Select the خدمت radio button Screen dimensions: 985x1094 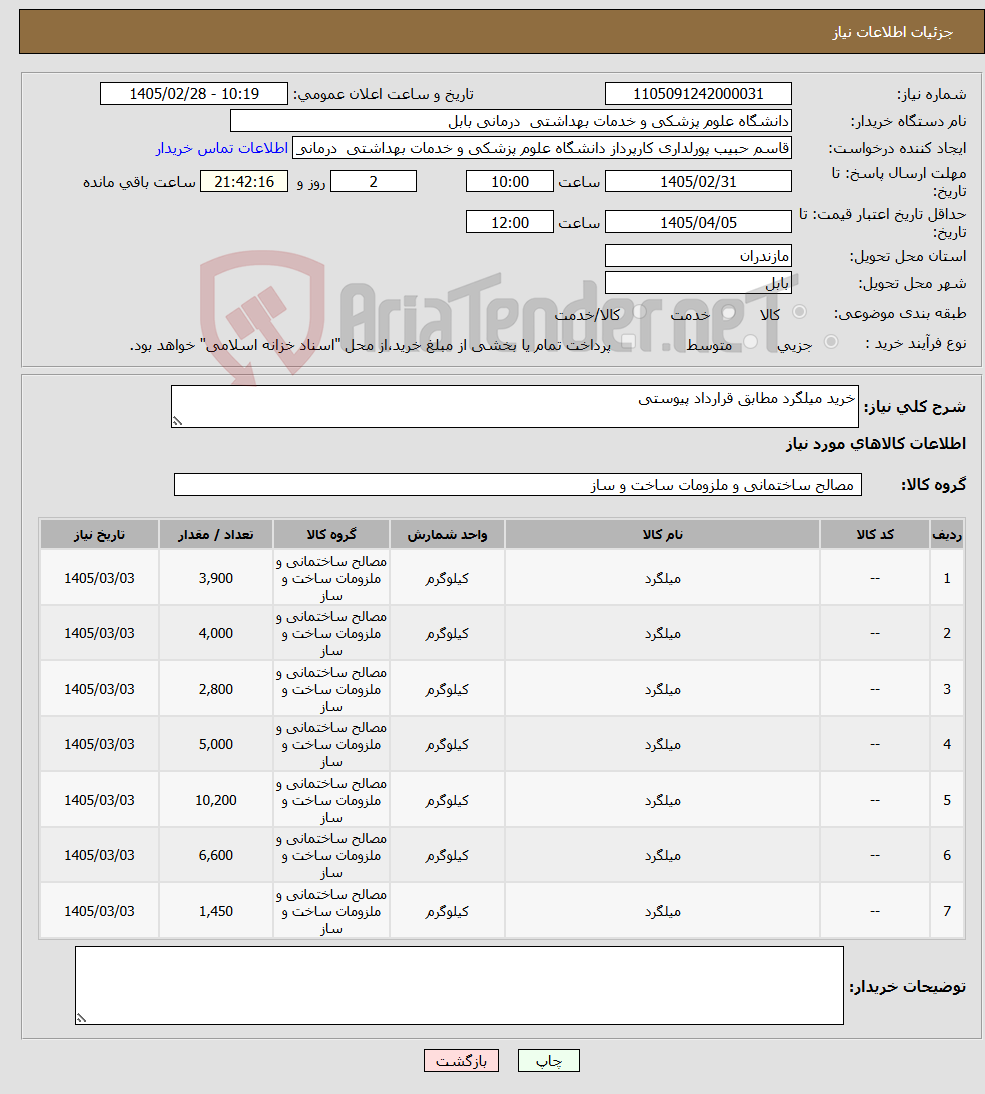728,313
